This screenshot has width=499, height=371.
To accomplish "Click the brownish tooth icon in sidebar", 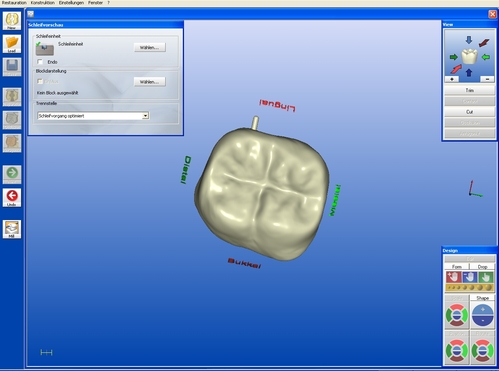I will click(12, 143).
